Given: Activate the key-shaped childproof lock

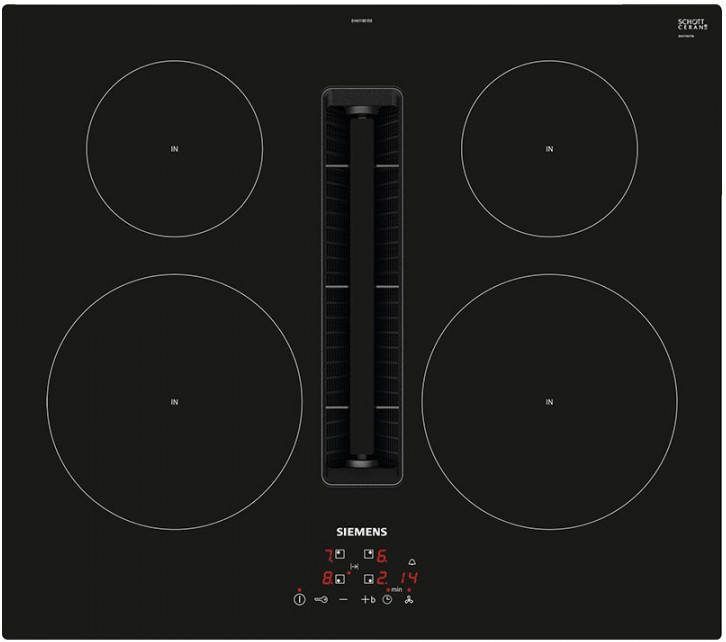Looking at the screenshot, I should click(x=321, y=599).
